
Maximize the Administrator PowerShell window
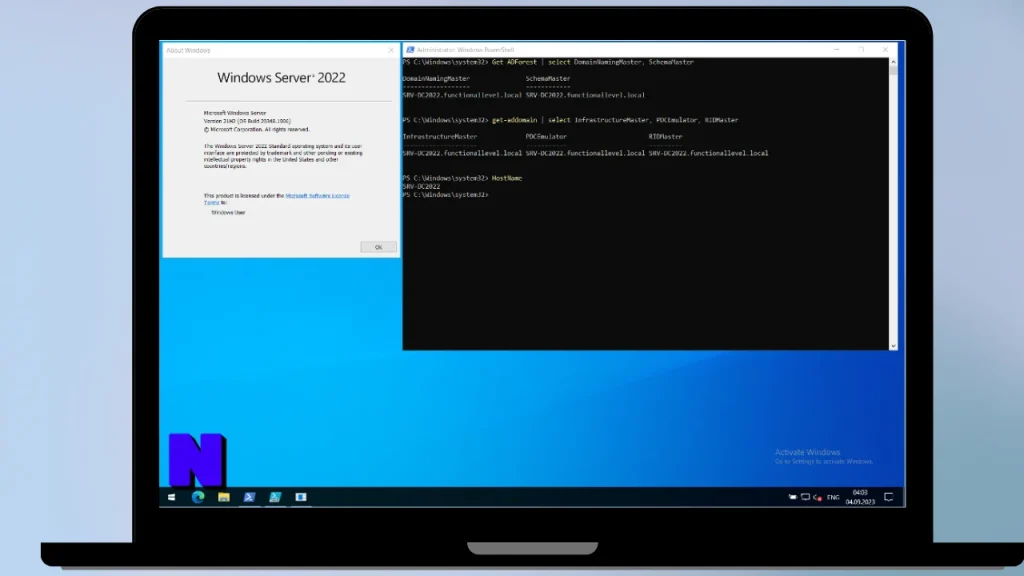(x=861, y=50)
